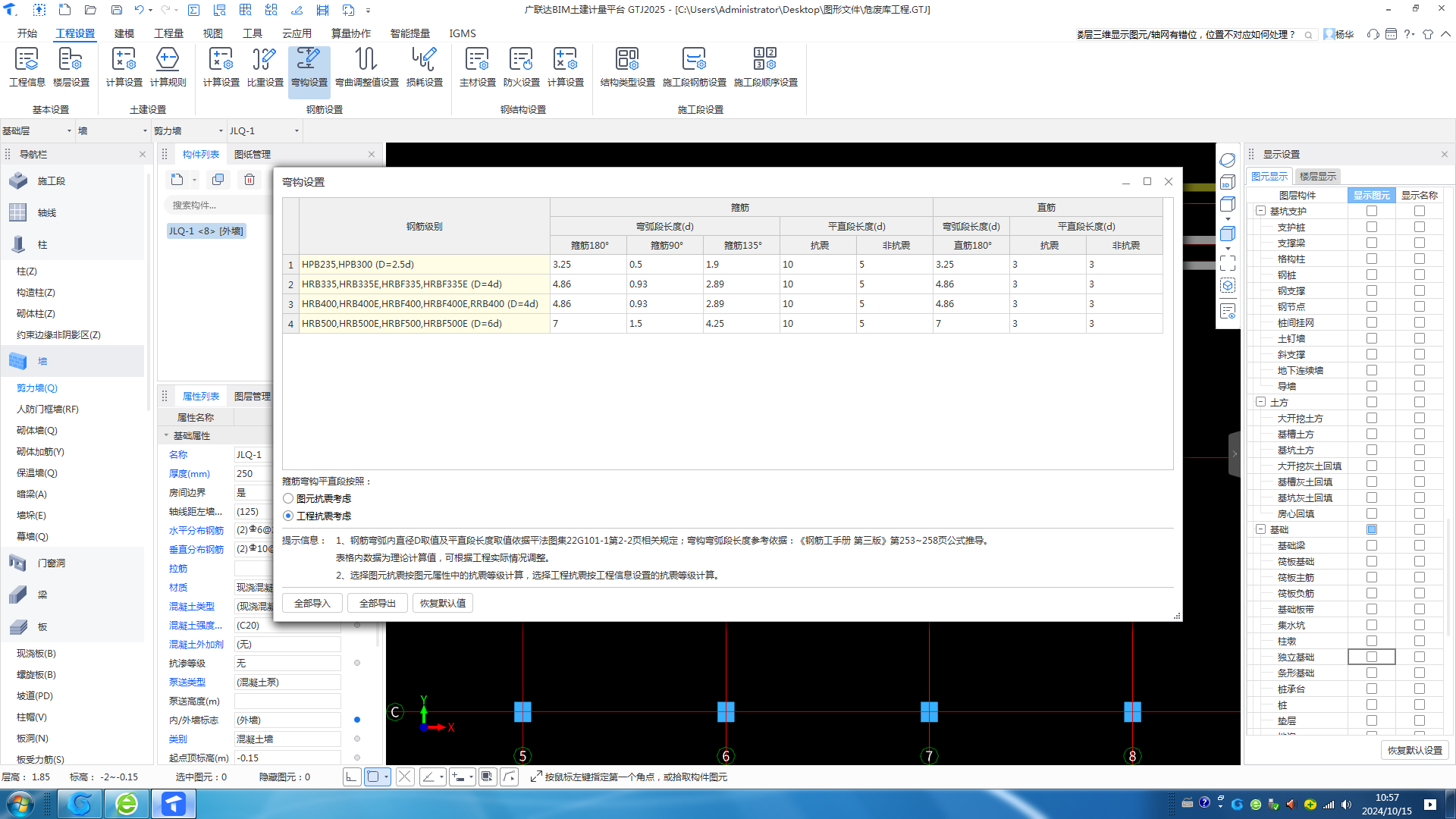1456x819 pixels.
Task: Click the save icon in quick toolbar
Action: tap(116, 10)
